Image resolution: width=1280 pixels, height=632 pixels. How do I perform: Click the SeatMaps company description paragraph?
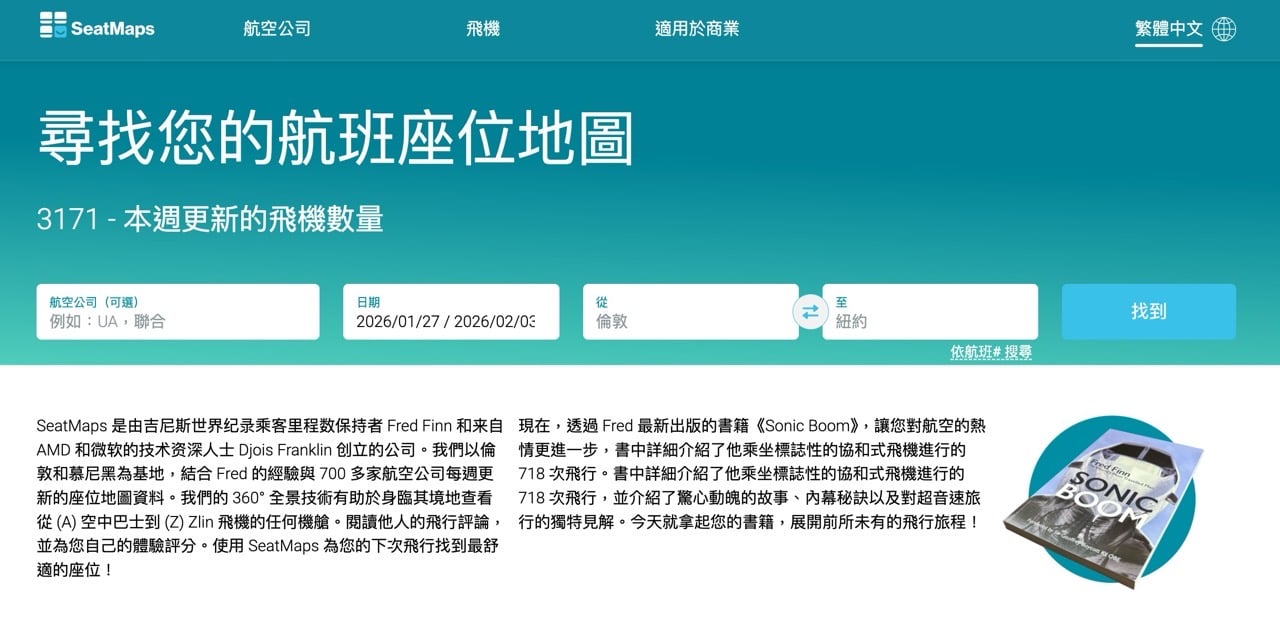[270, 497]
